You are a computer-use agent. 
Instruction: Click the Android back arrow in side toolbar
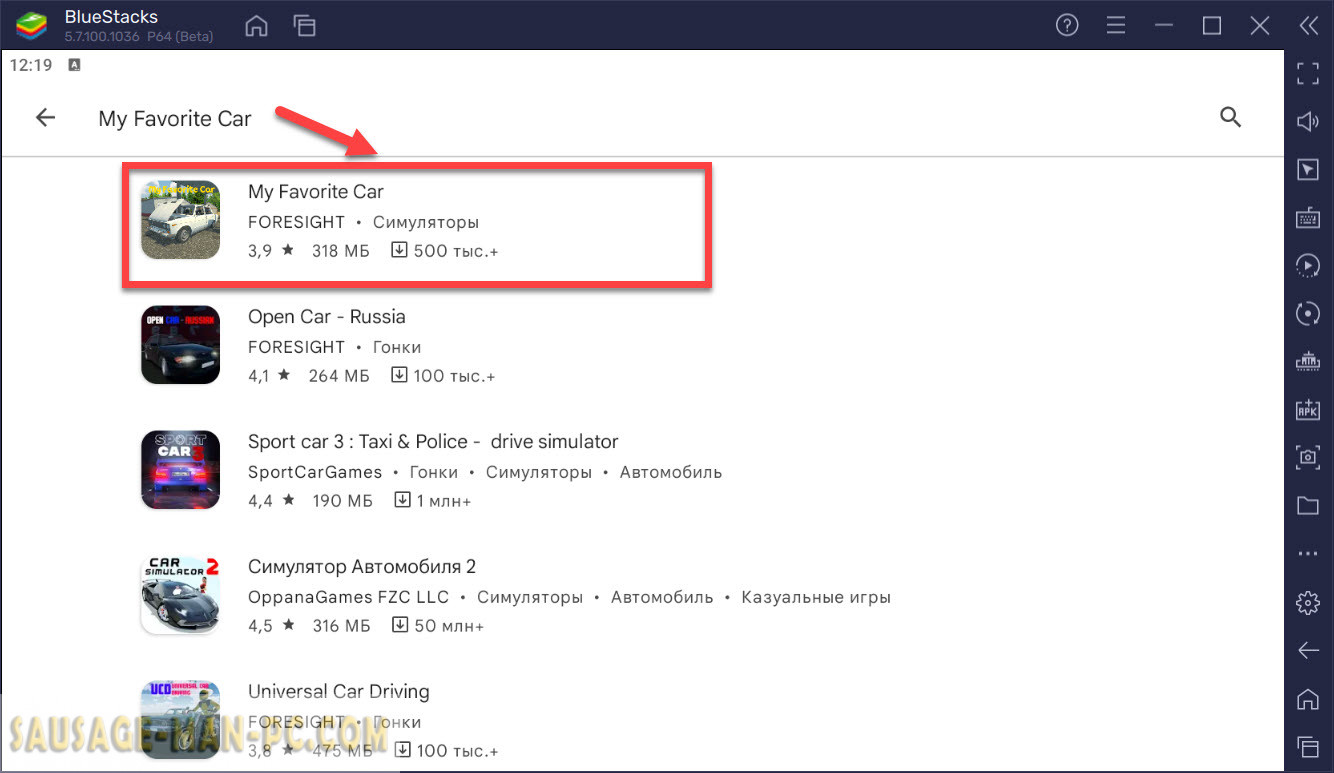(x=1308, y=651)
